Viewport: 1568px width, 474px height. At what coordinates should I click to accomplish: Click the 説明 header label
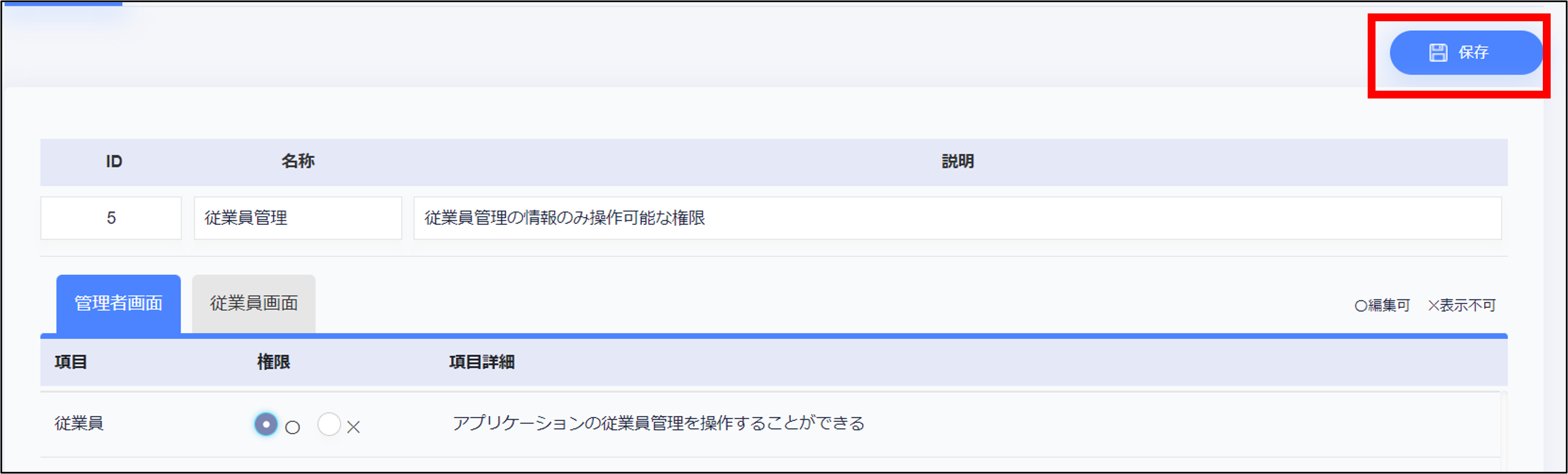point(957,161)
